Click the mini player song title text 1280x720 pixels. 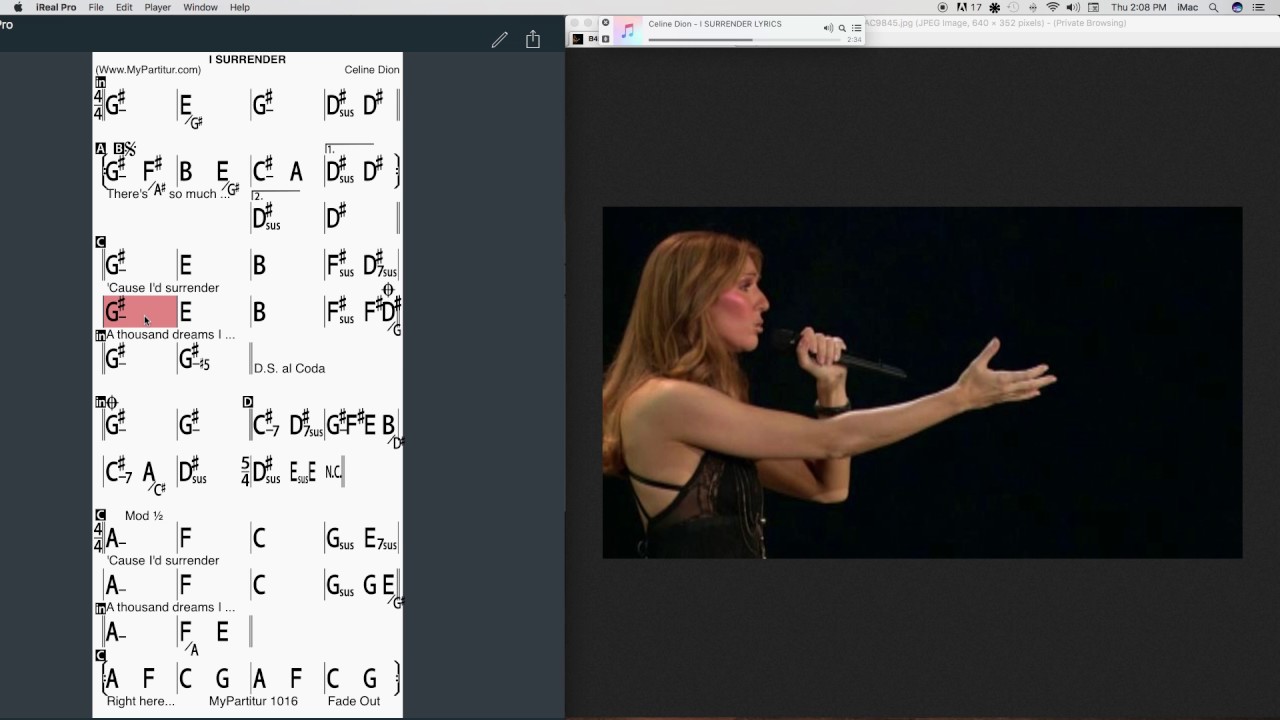(715, 24)
